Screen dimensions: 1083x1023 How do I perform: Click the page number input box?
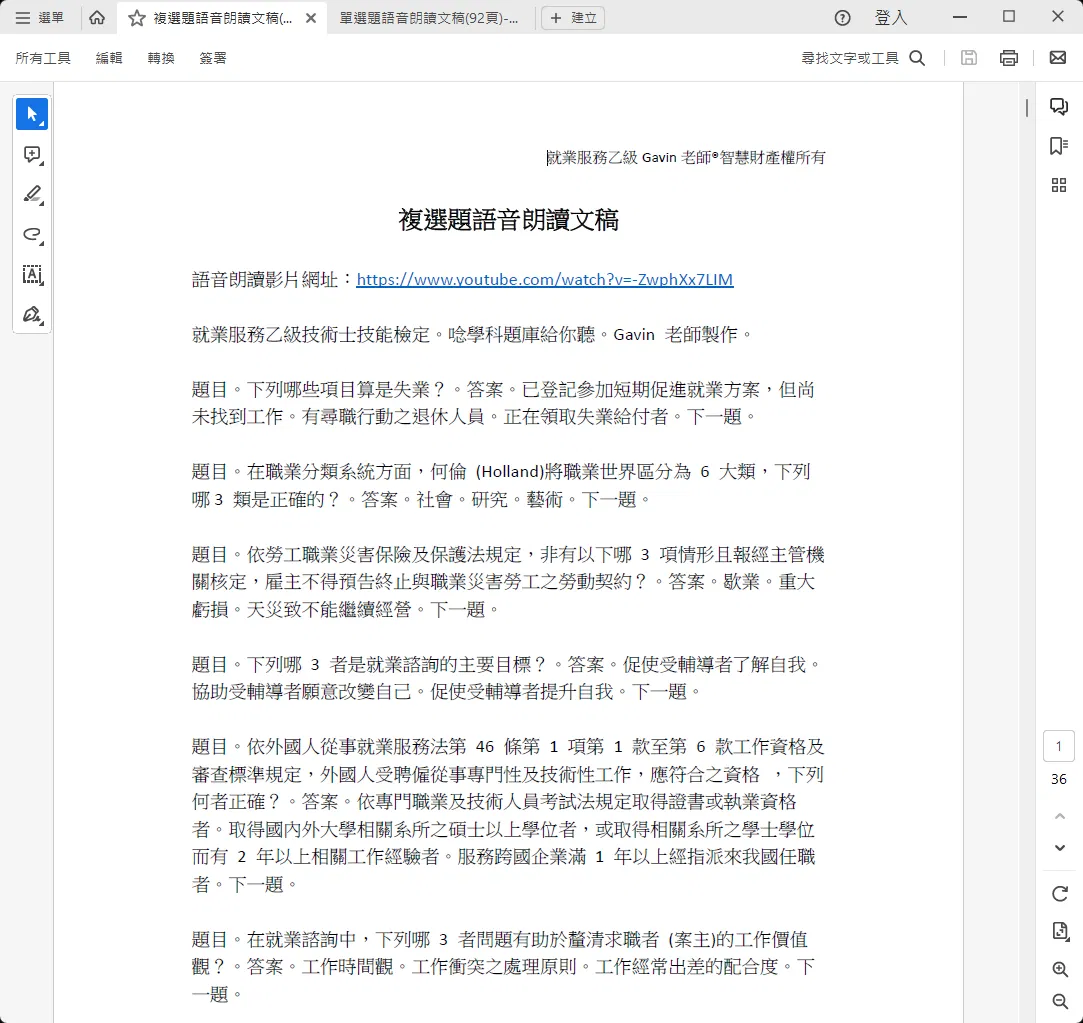1058,746
